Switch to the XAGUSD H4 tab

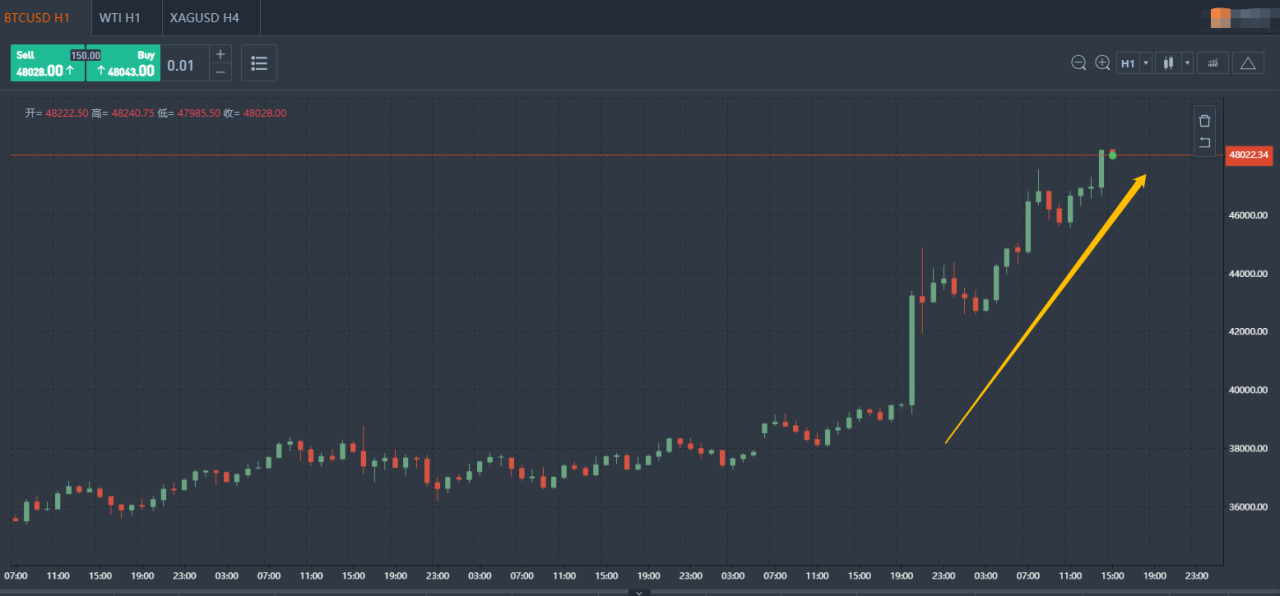203,18
